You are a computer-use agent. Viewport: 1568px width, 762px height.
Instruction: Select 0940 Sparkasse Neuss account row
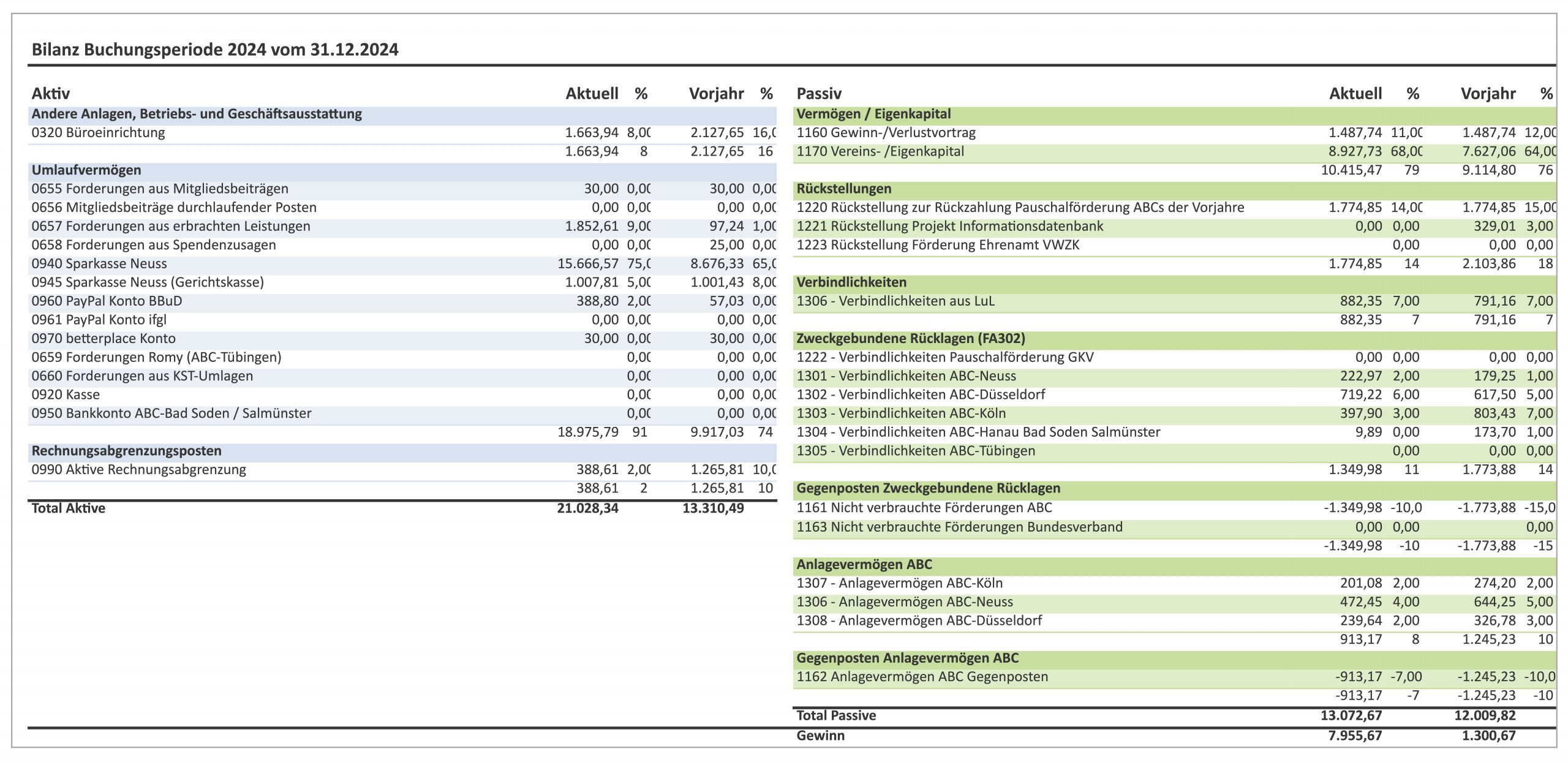(402, 264)
